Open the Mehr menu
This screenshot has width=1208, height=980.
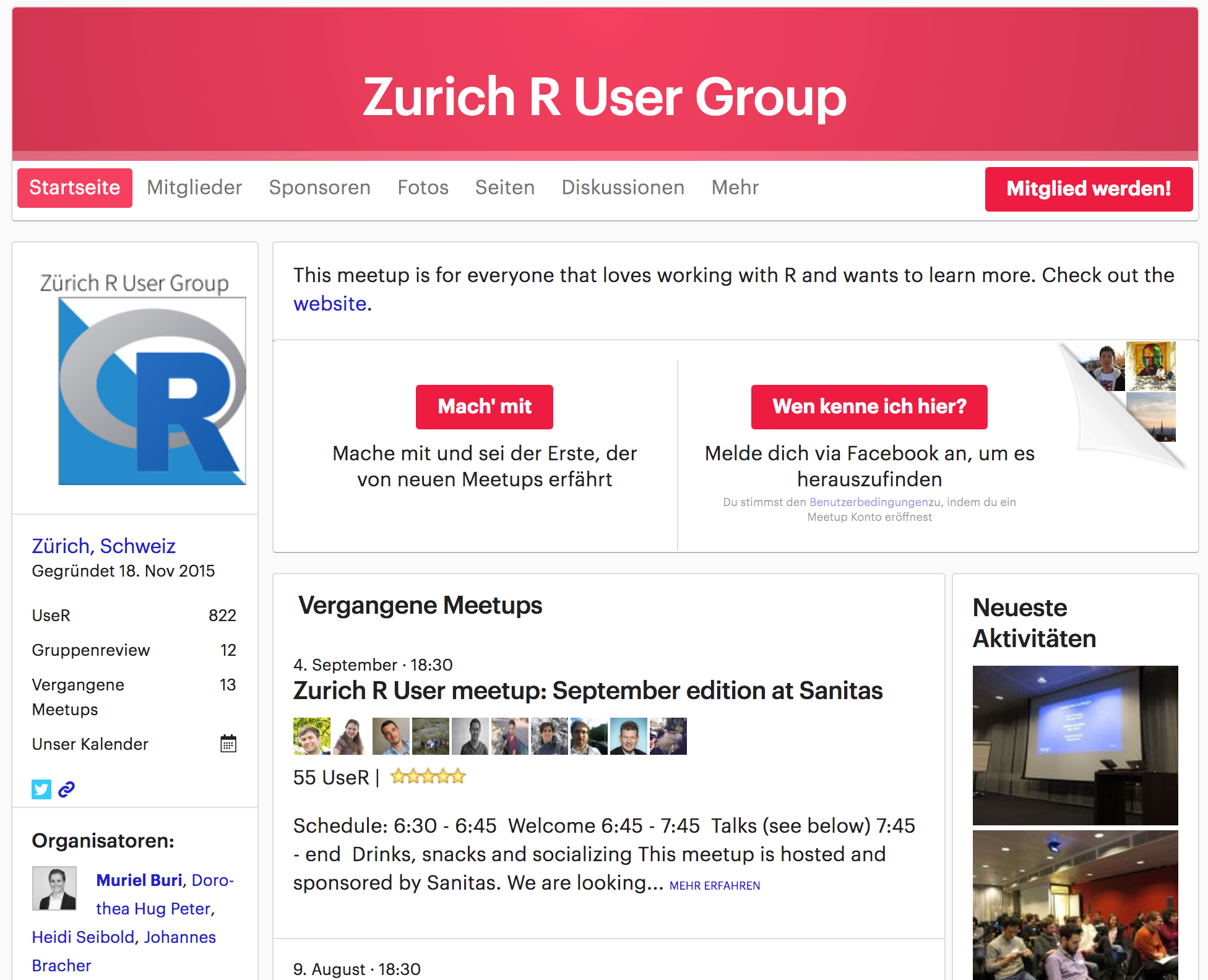[735, 187]
